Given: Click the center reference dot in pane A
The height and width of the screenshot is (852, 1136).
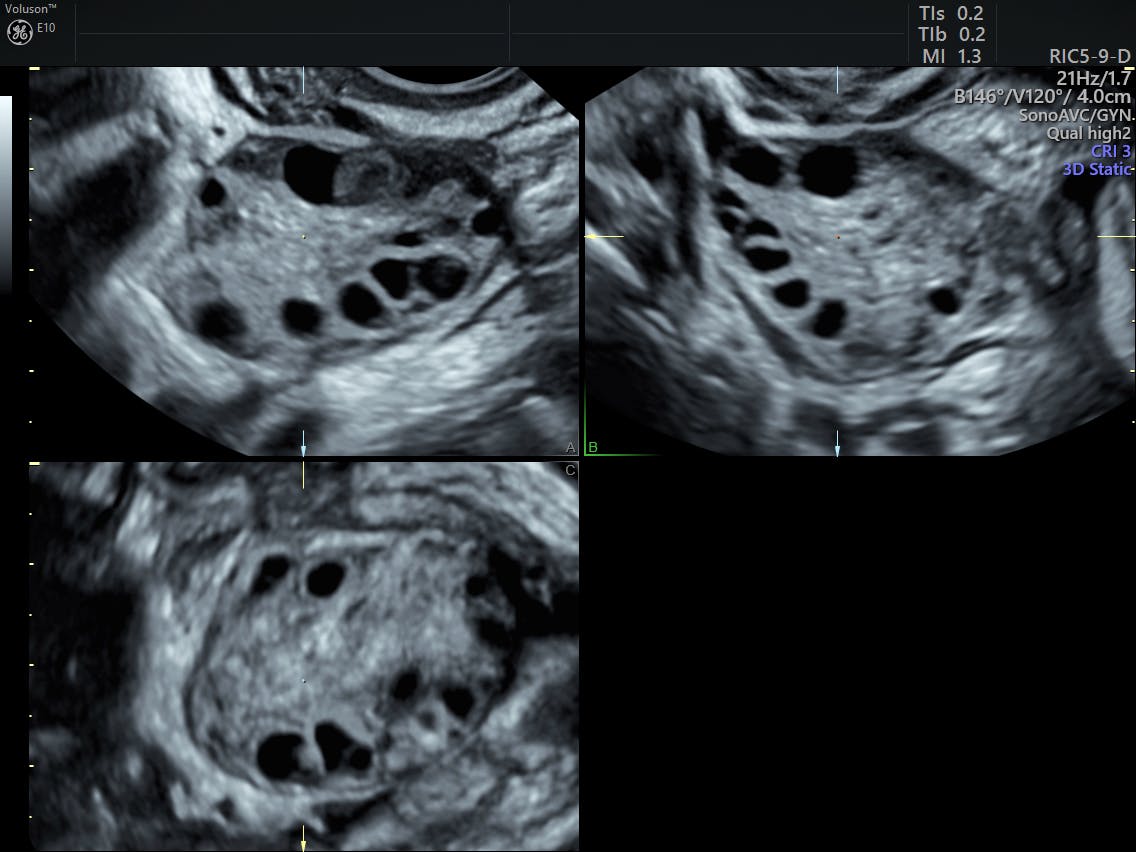Looking at the screenshot, I should click(304, 237).
